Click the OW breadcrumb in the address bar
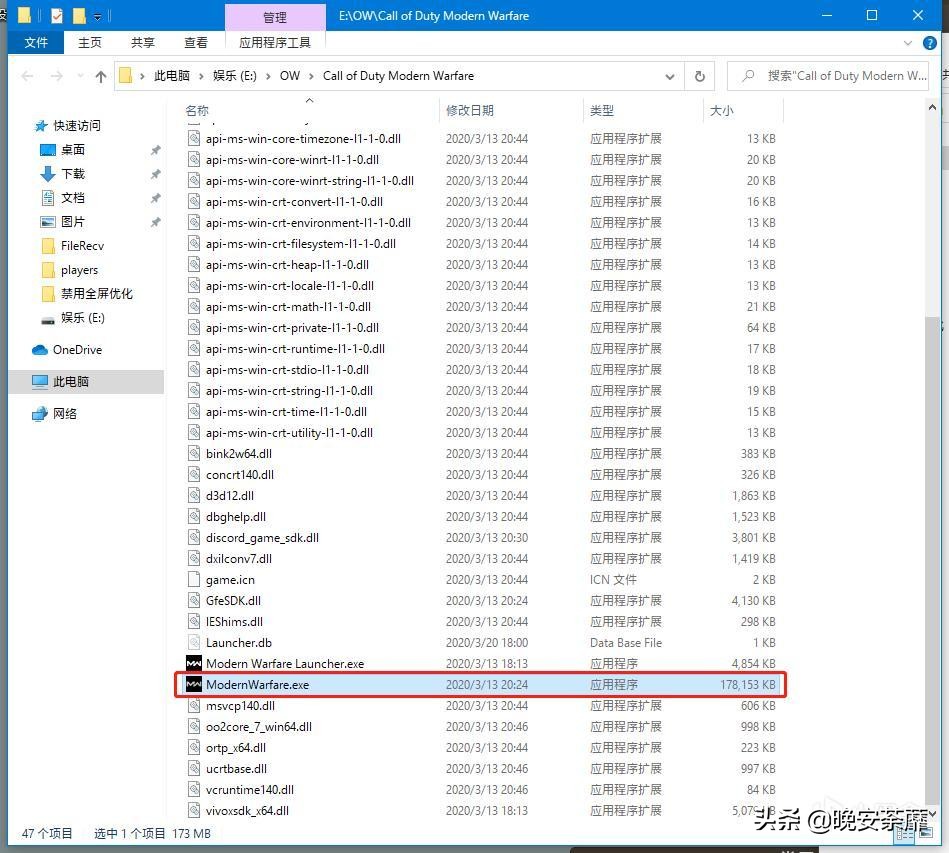 pos(288,75)
